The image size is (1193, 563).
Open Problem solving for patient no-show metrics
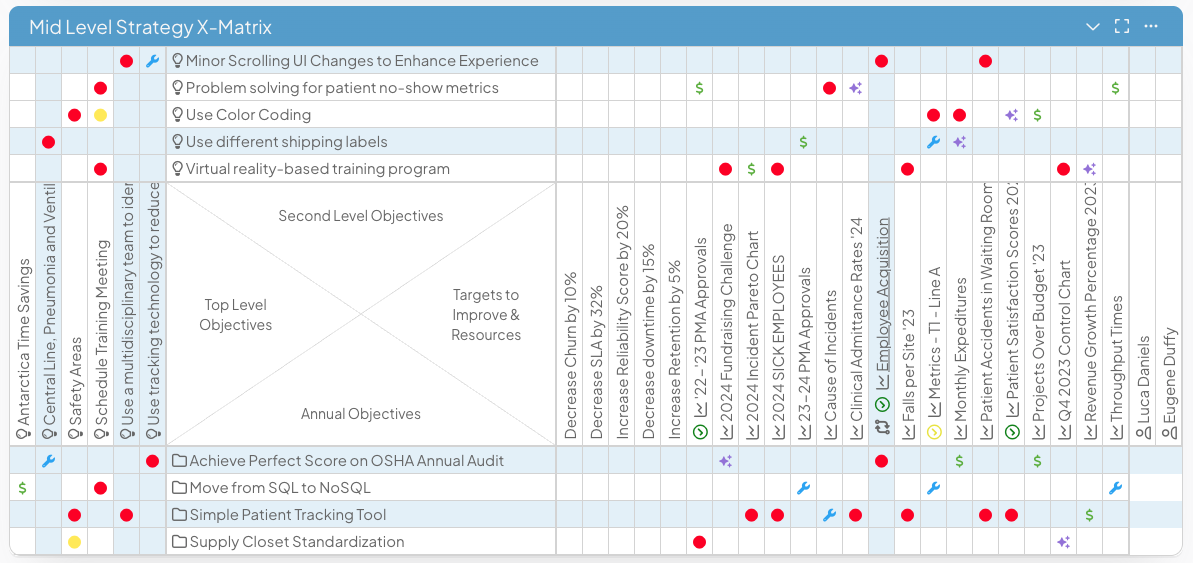click(x=342, y=88)
